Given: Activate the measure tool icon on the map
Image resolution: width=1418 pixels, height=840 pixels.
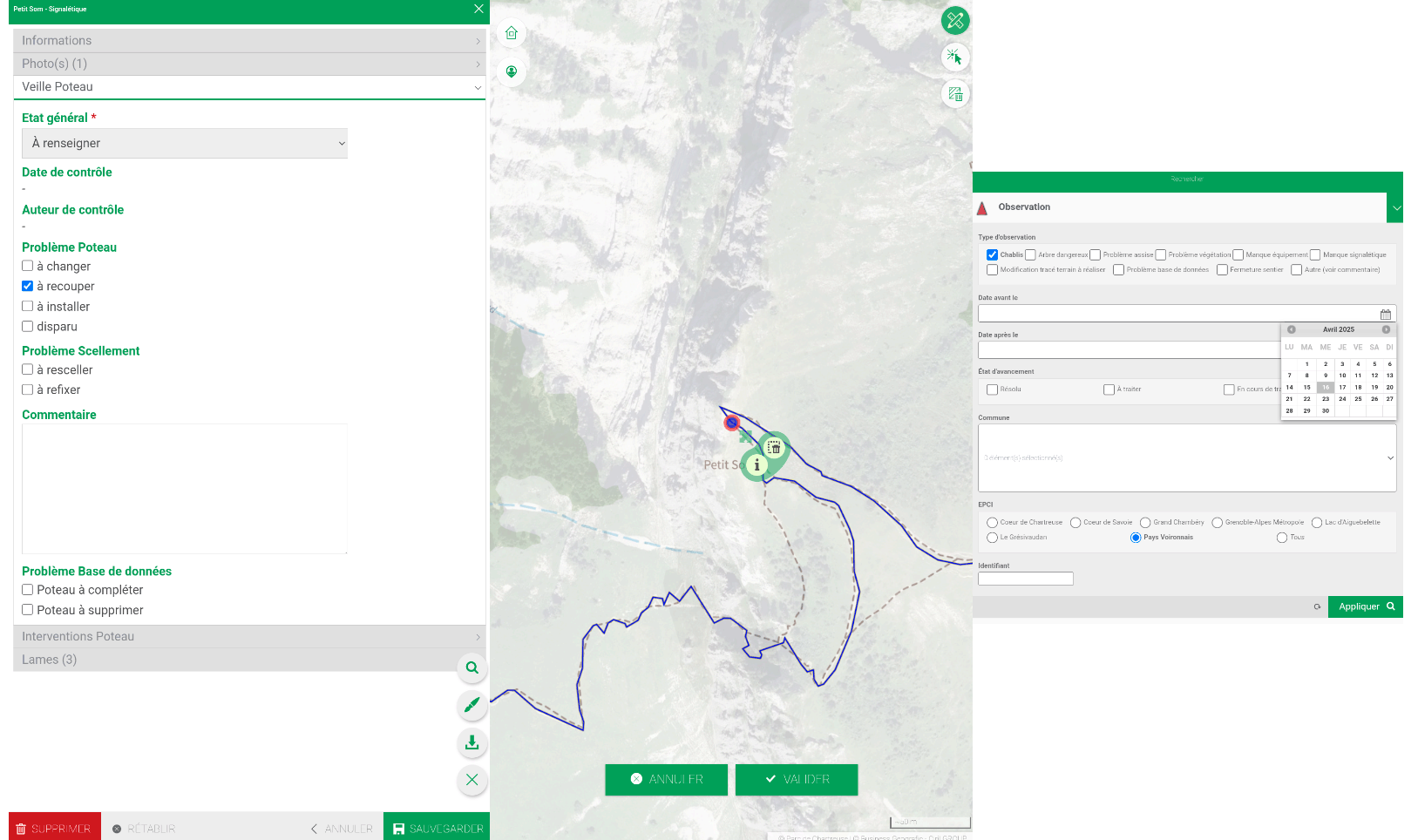Looking at the screenshot, I should (955, 20).
